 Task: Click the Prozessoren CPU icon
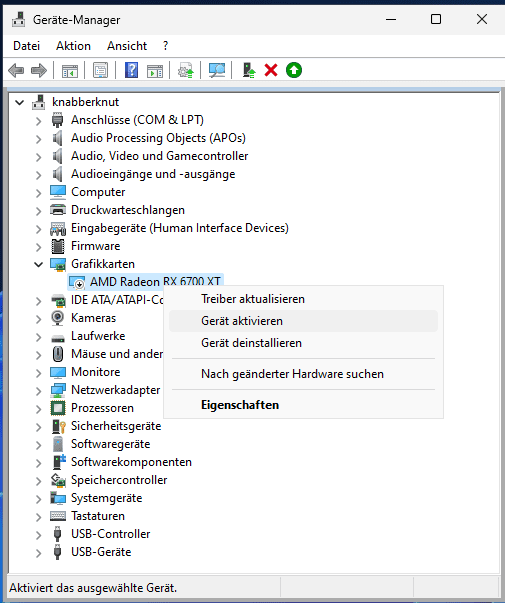click(58, 408)
